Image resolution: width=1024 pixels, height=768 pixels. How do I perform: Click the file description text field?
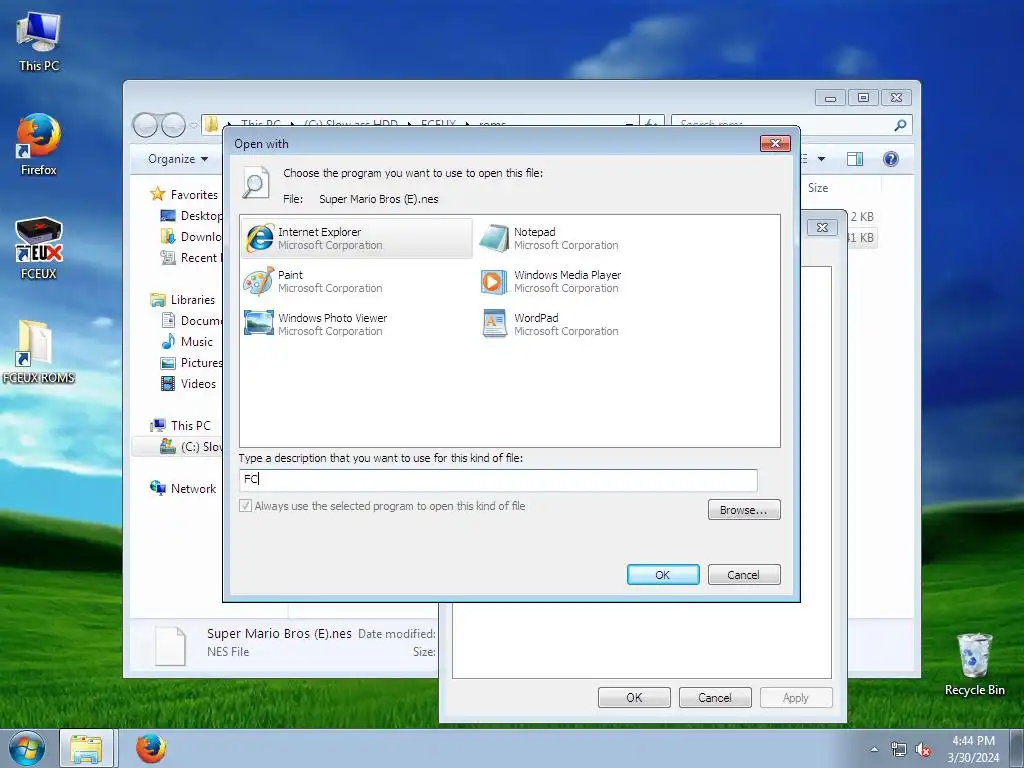point(498,479)
